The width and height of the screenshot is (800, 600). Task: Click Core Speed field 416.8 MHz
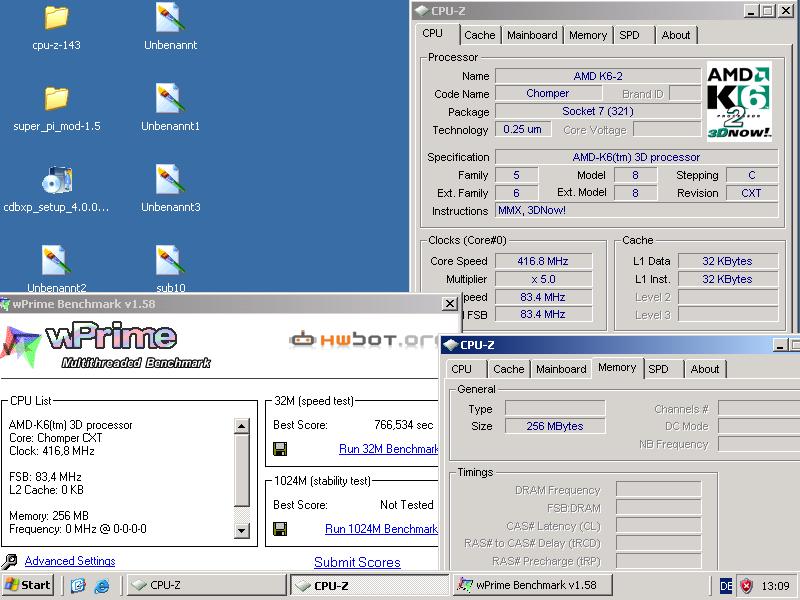(x=543, y=261)
